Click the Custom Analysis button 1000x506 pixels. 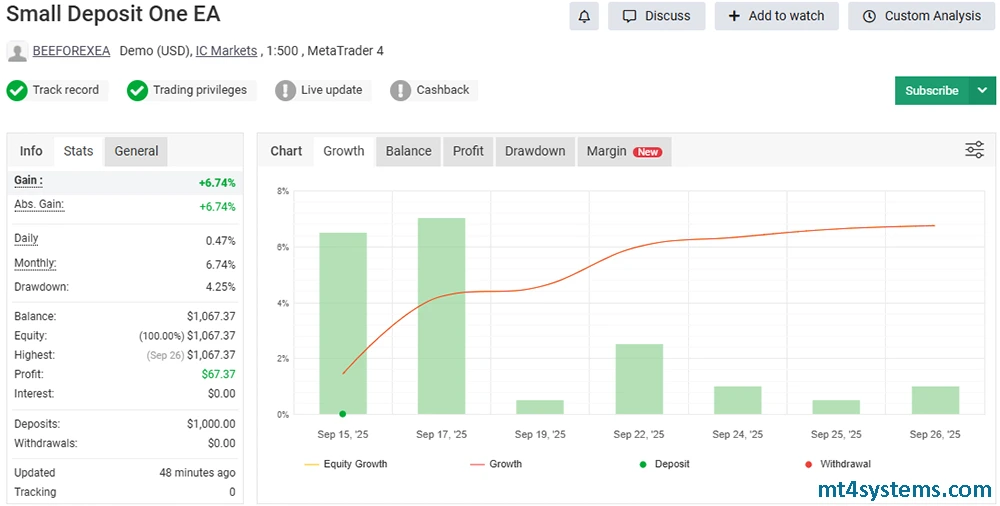click(921, 16)
